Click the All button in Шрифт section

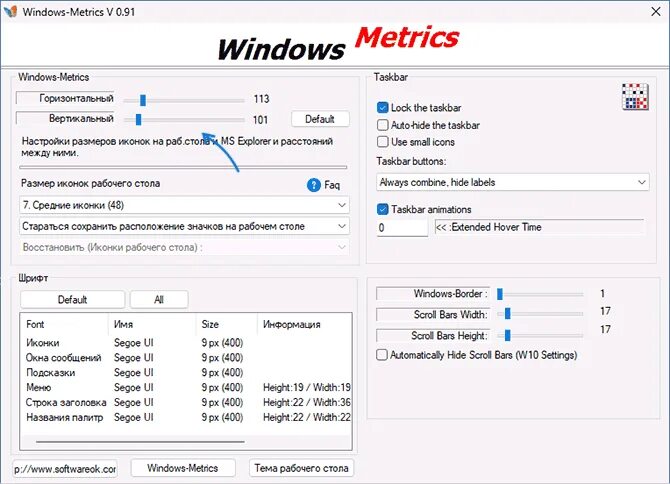point(159,299)
